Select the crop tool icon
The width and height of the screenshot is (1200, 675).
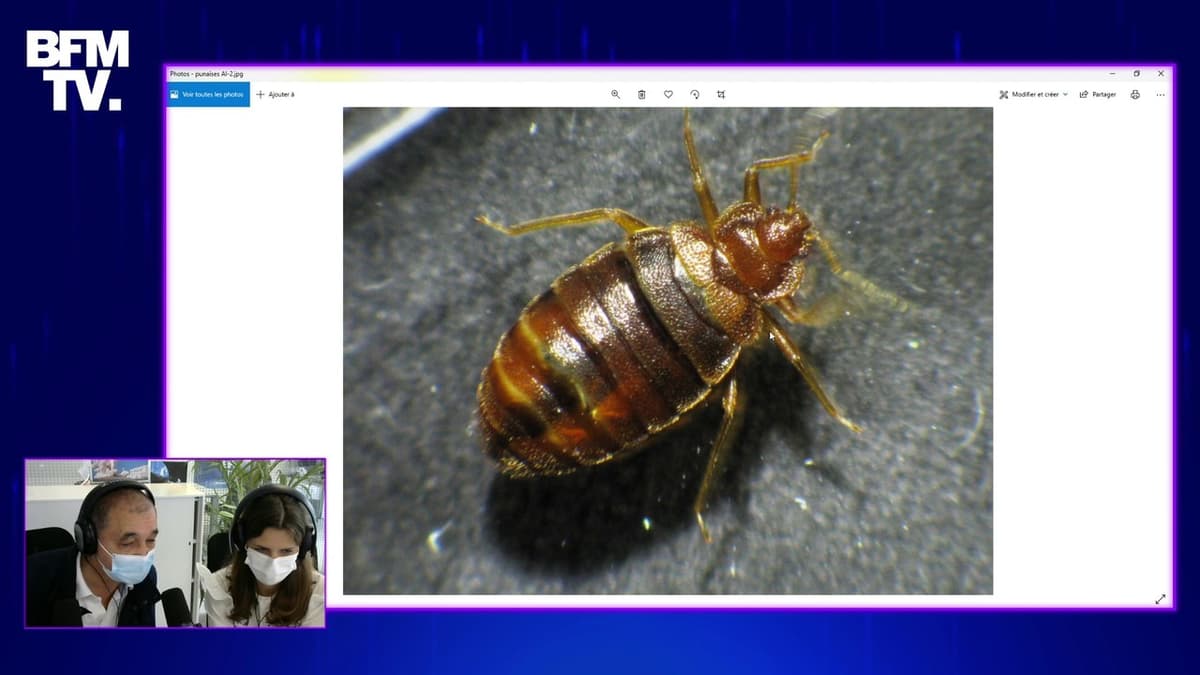pyautogui.click(x=721, y=94)
